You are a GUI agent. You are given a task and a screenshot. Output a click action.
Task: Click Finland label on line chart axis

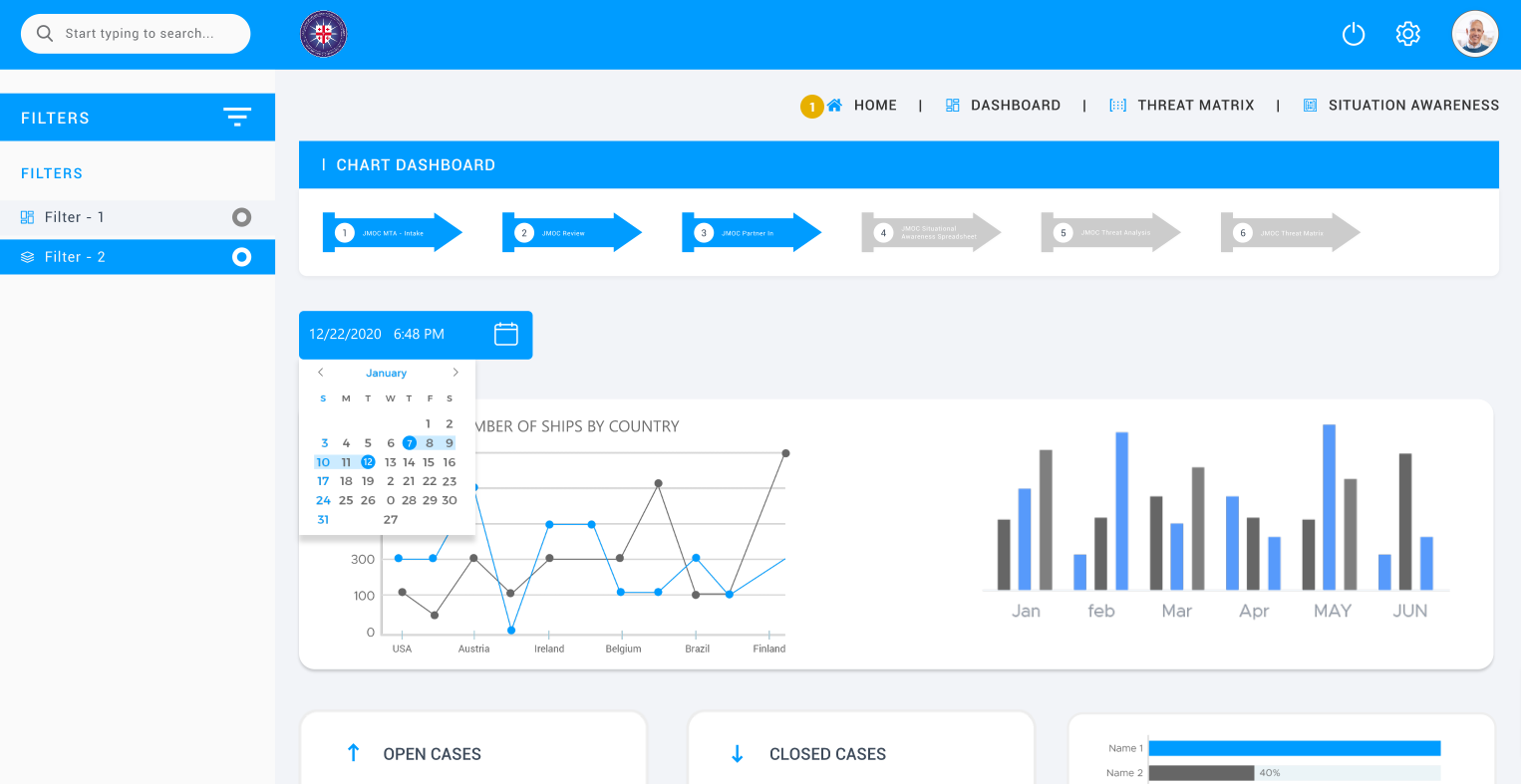pyautogui.click(x=769, y=649)
